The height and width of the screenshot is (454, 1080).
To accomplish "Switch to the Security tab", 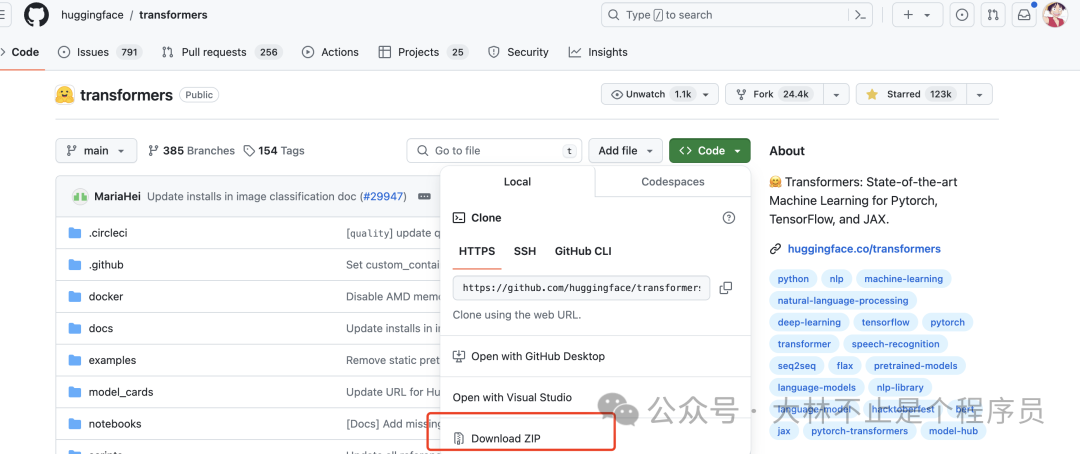I will 518,52.
